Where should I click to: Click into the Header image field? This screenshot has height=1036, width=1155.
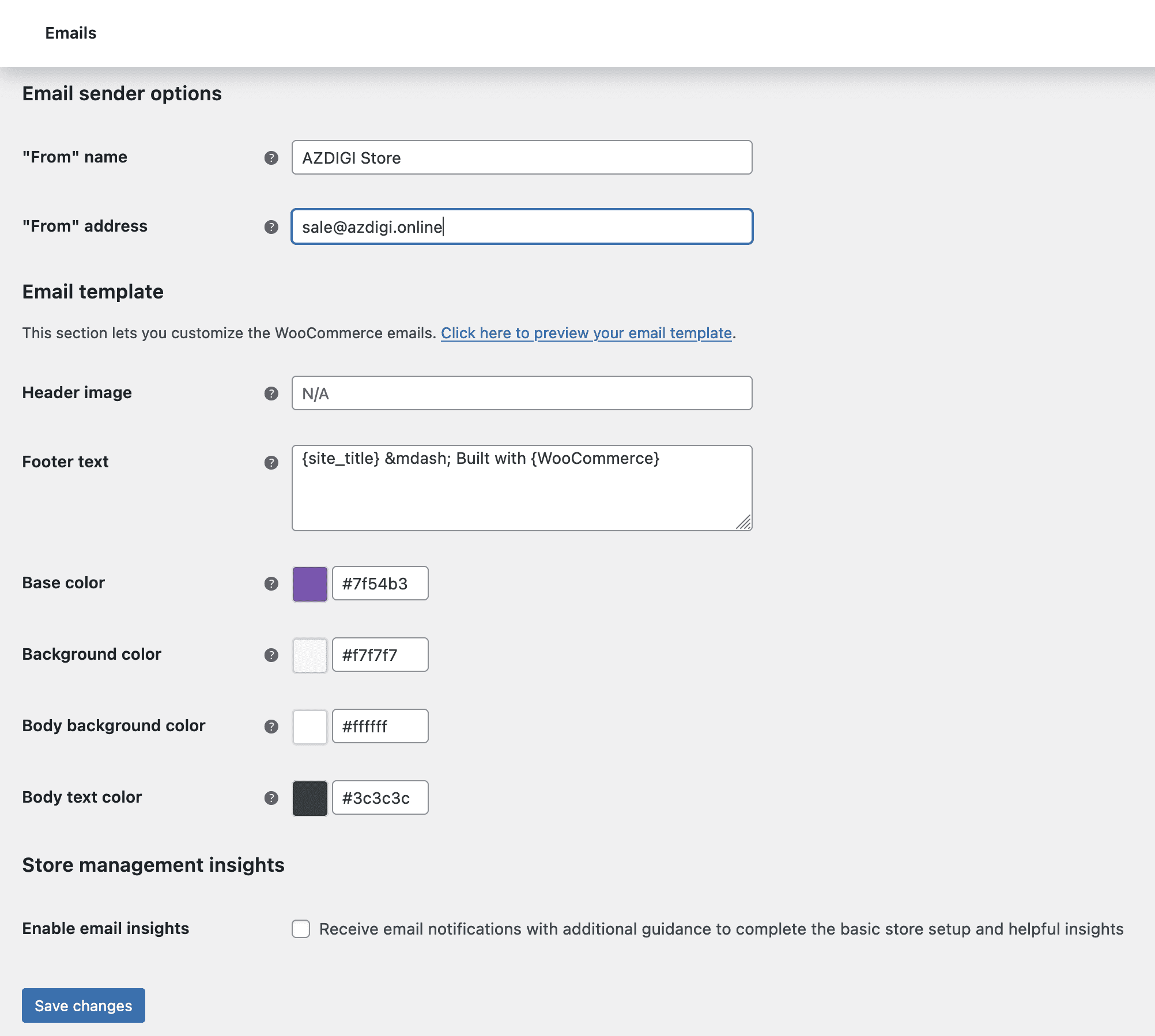(522, 394)
